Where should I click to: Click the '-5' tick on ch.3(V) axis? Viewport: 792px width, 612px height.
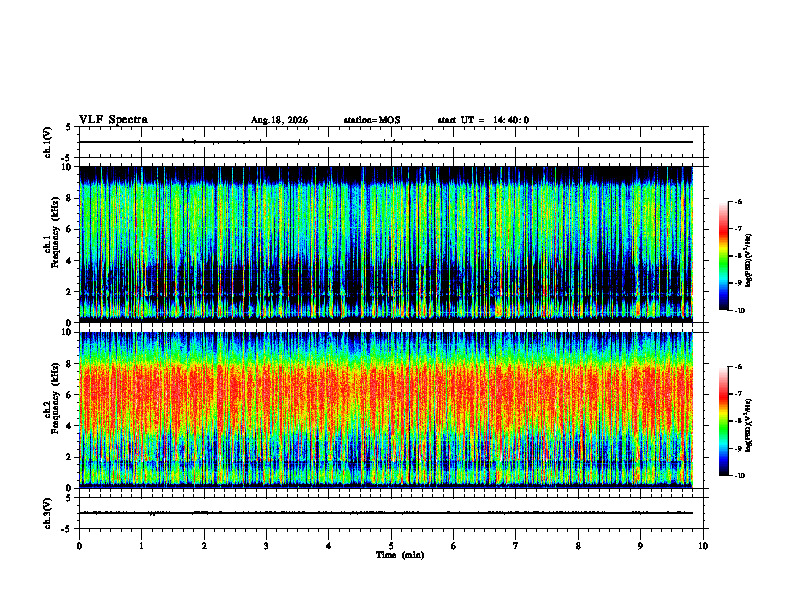coord(68,529)
